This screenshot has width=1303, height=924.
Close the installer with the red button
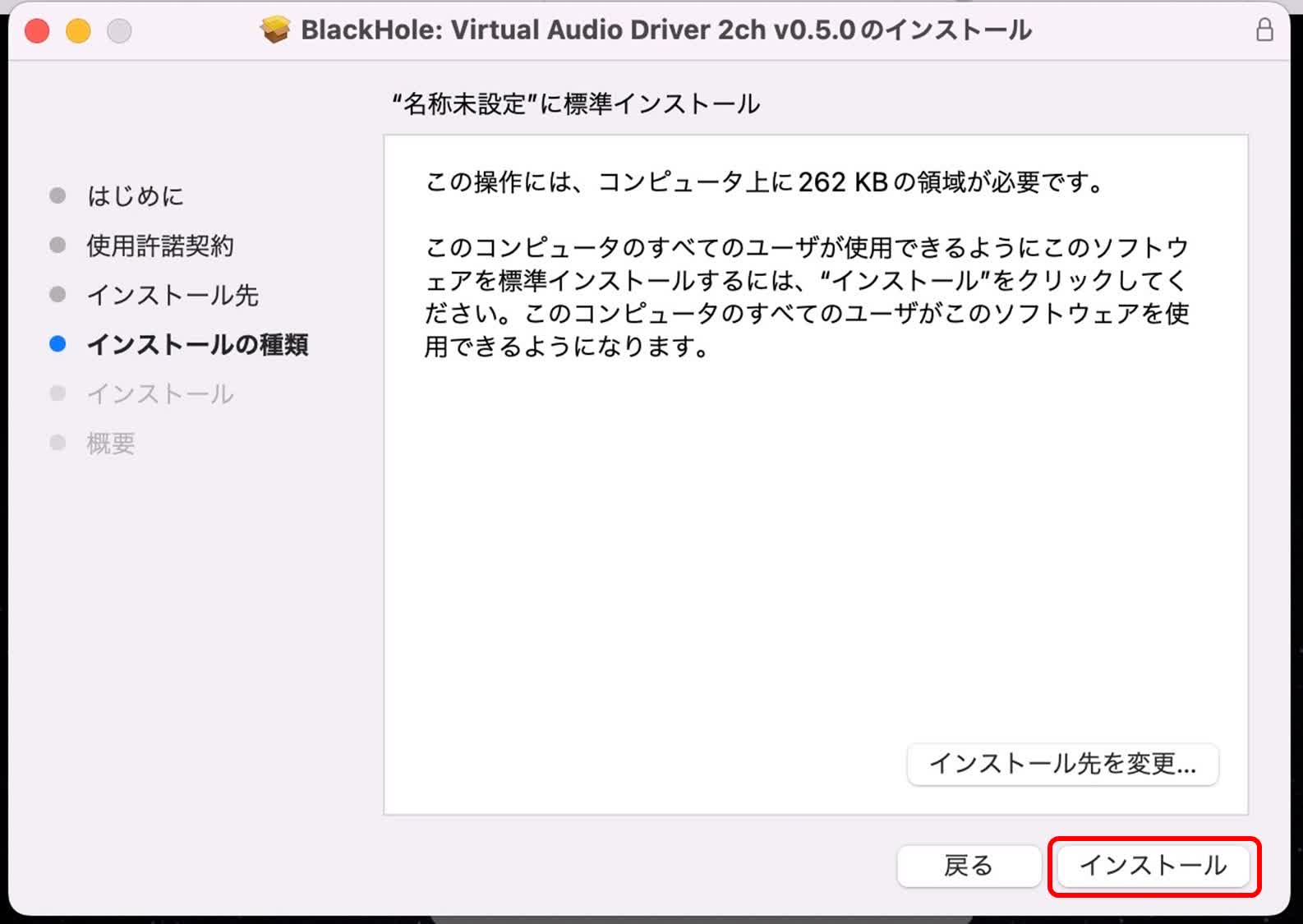tap(37, 31)
